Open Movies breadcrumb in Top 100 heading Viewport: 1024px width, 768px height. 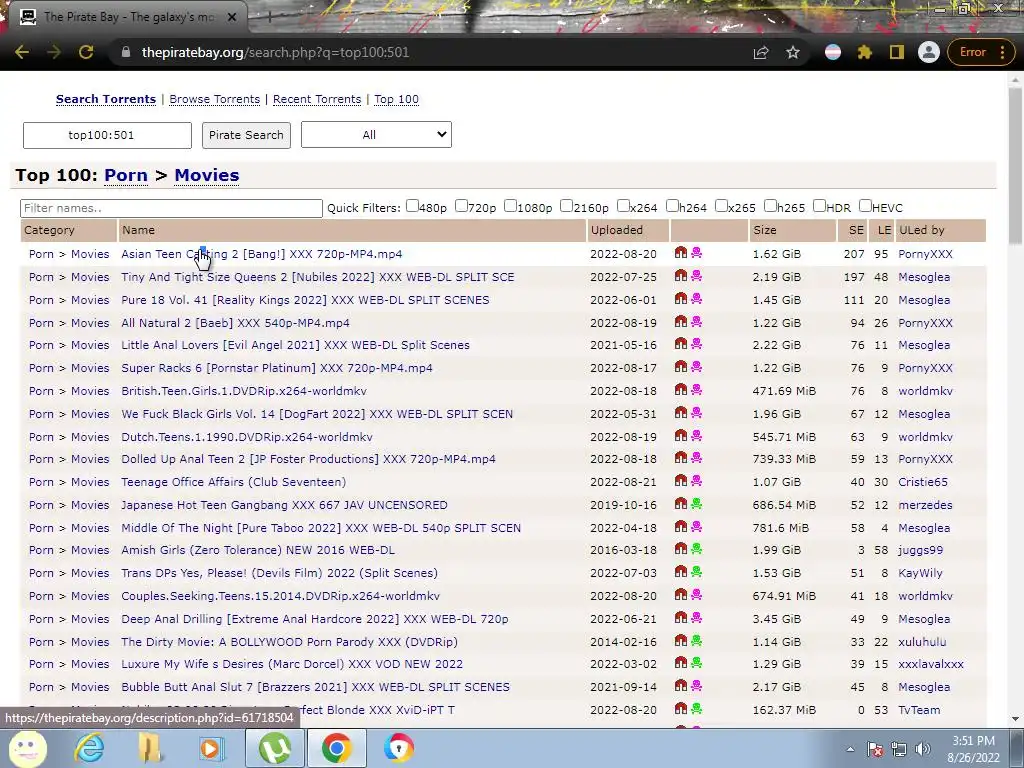click(206, 176)
